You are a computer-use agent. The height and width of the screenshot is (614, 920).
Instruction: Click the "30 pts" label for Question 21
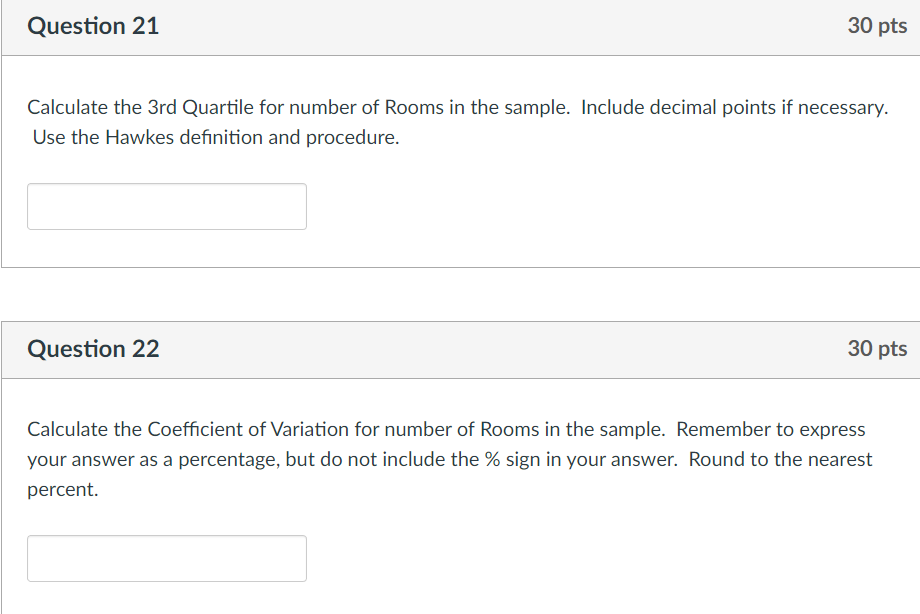(x=877, y=27)
